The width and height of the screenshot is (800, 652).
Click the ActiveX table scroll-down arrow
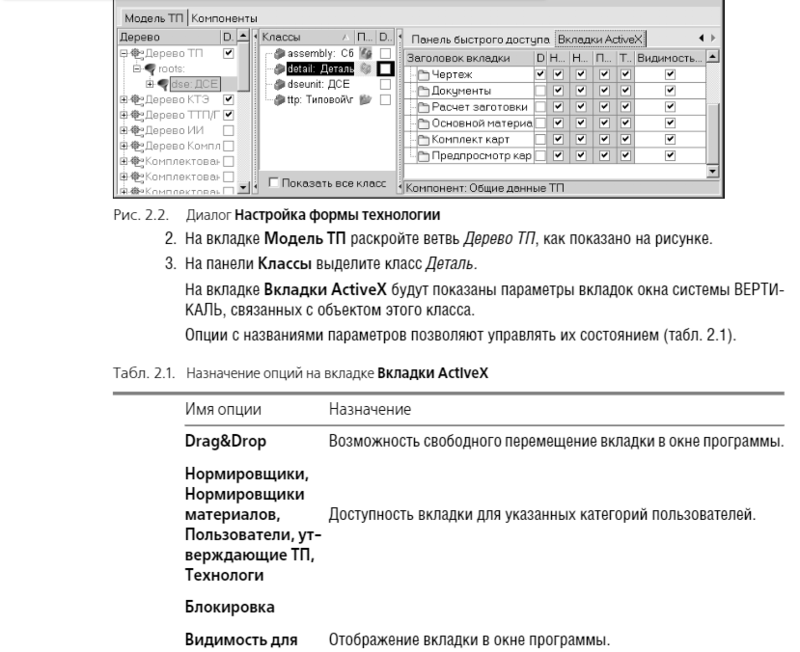(713, 171)
